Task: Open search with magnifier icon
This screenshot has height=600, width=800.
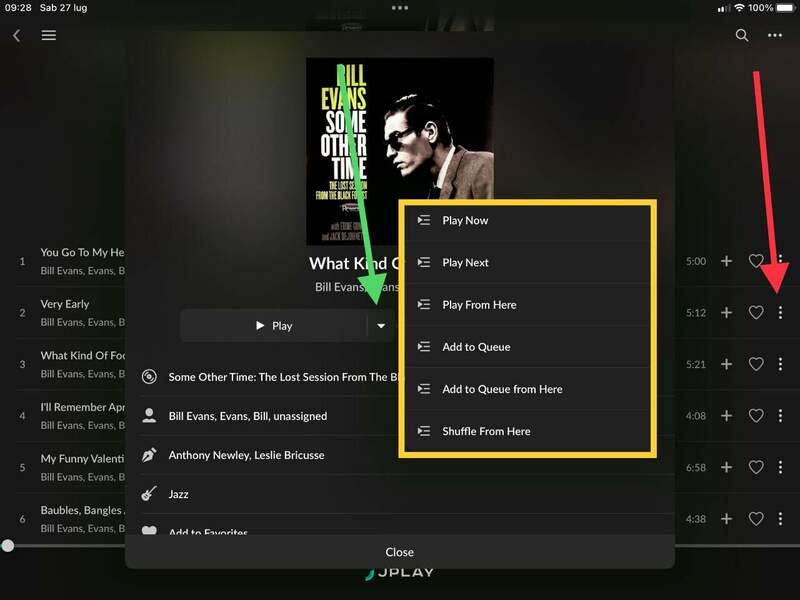Action: [x=742, y=35]
